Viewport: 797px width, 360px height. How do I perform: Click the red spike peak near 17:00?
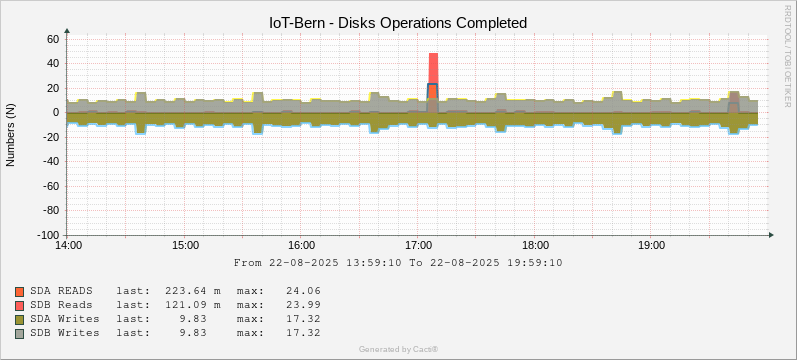pyautogui.click(x=434, y=55)
